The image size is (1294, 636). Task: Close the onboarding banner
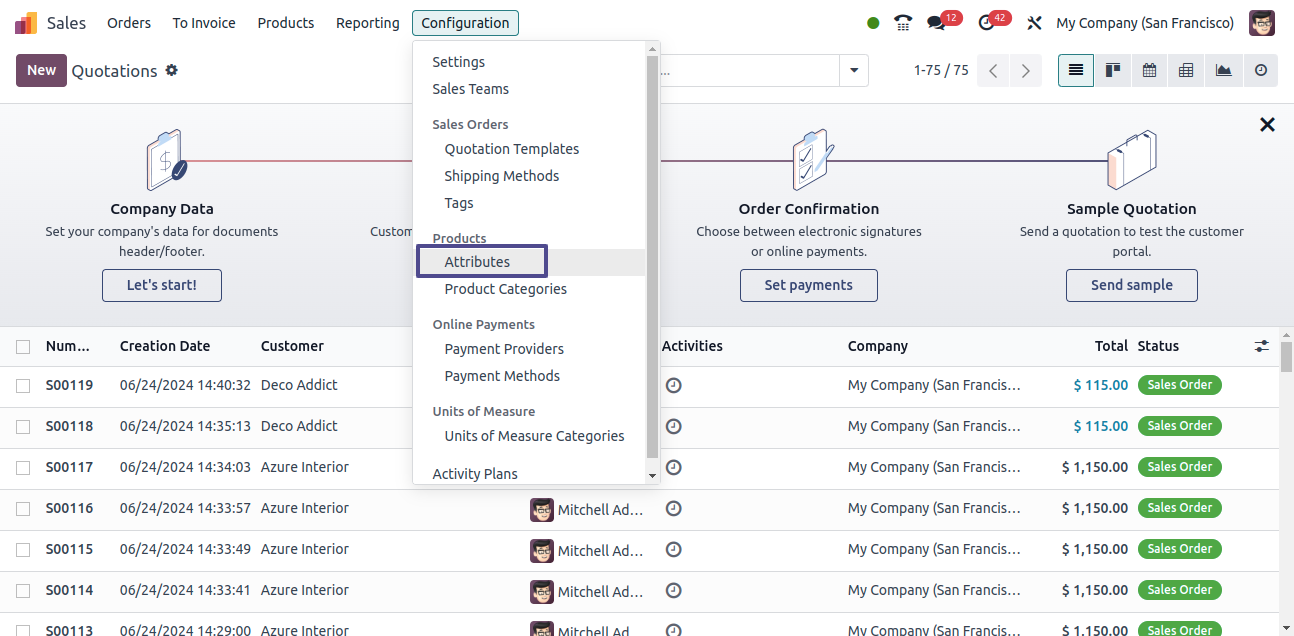pos(1267,124)
